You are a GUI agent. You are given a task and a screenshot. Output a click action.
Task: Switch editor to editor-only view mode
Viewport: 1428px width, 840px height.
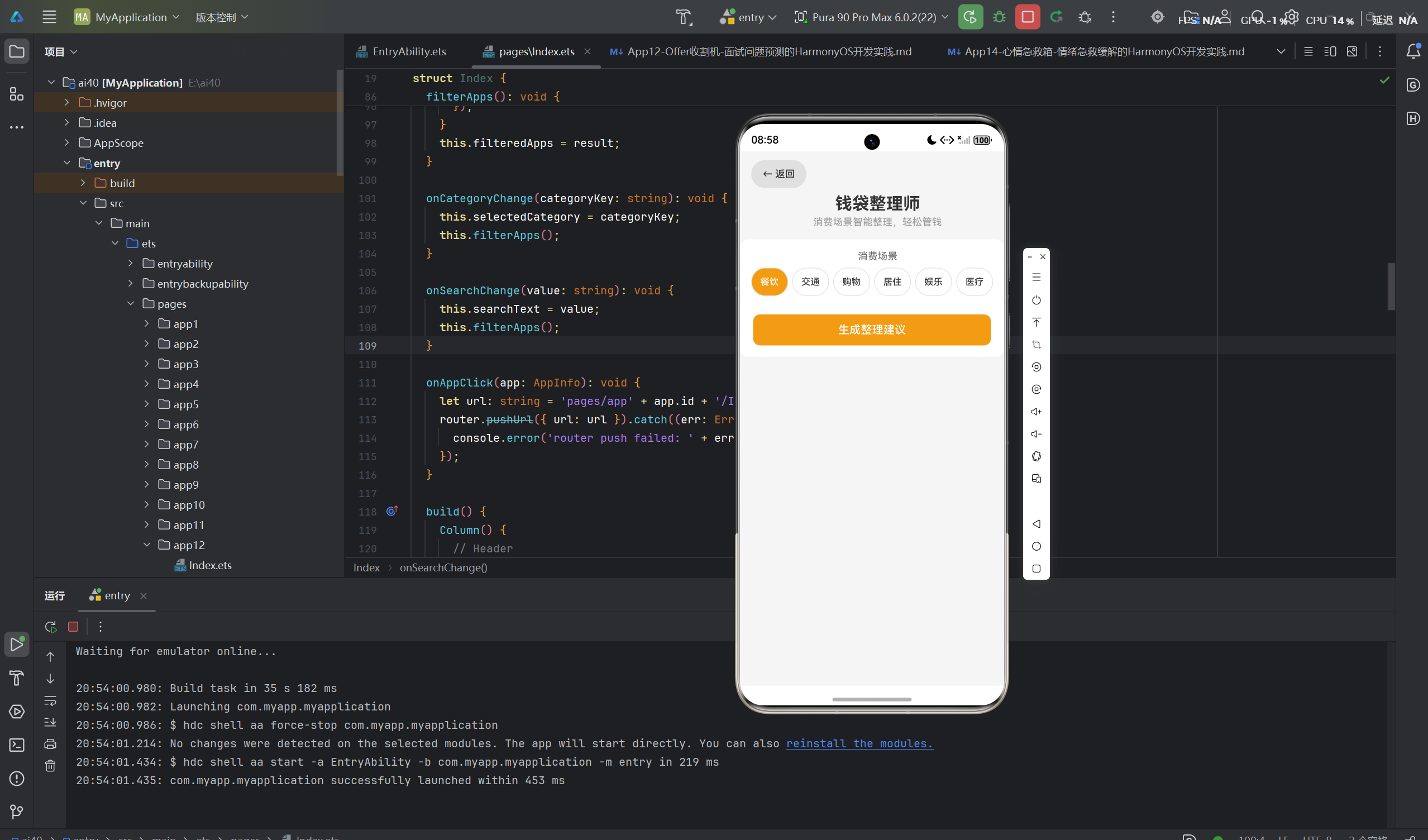coord(1308,51)
